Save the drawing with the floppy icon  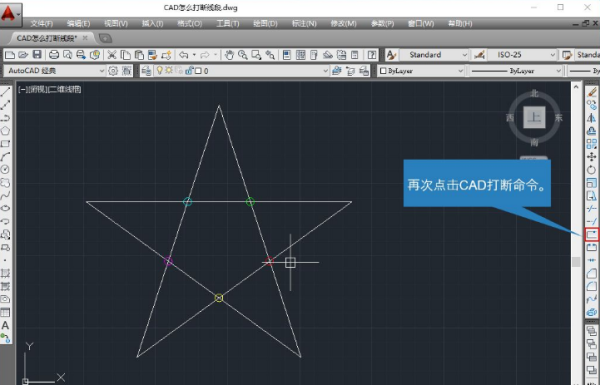tap(37, 55)
